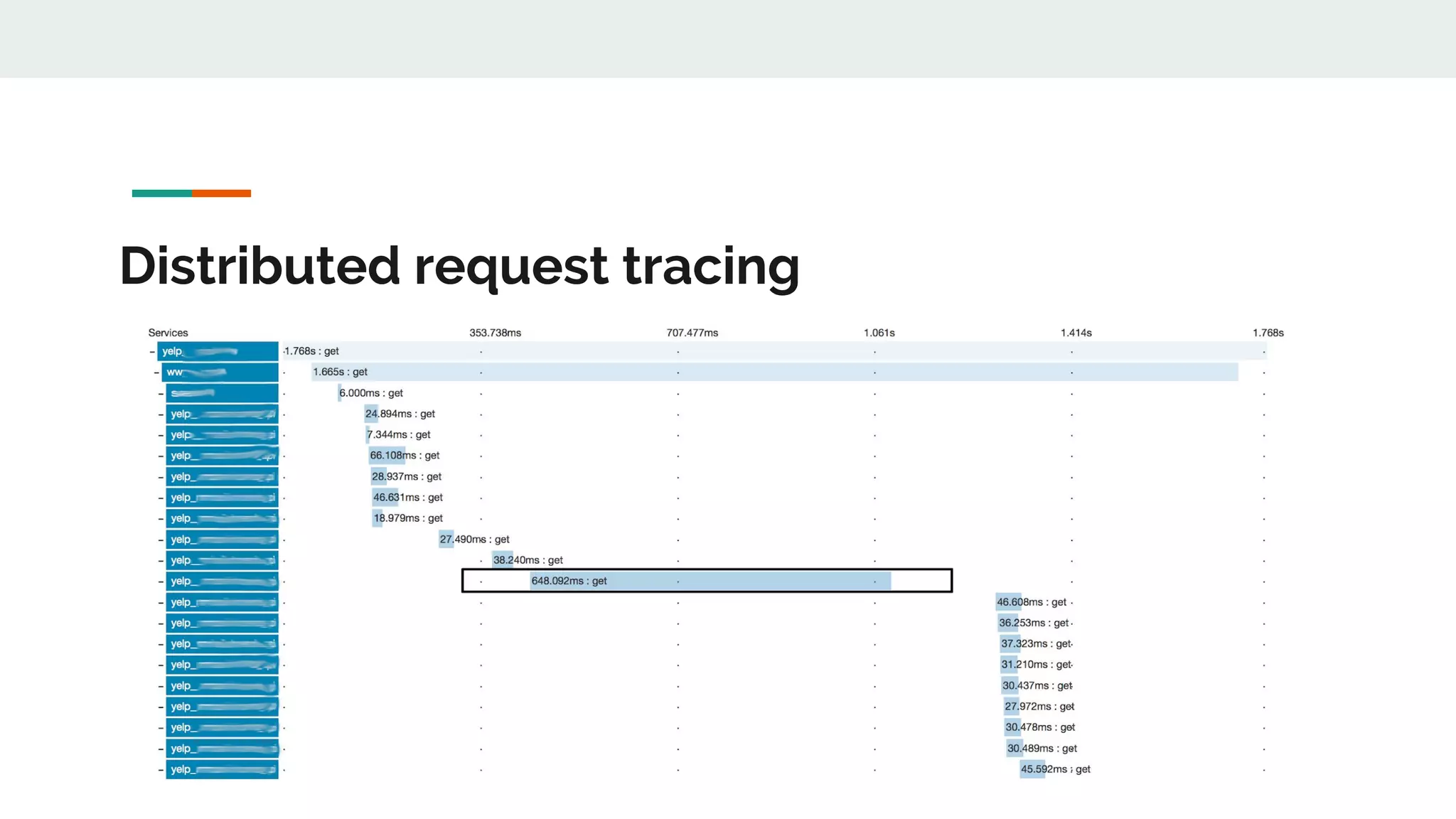Viewport: 1456px width, 819px height.
Task: Click the 45.592ms get span
Action: coord(1032,769)
